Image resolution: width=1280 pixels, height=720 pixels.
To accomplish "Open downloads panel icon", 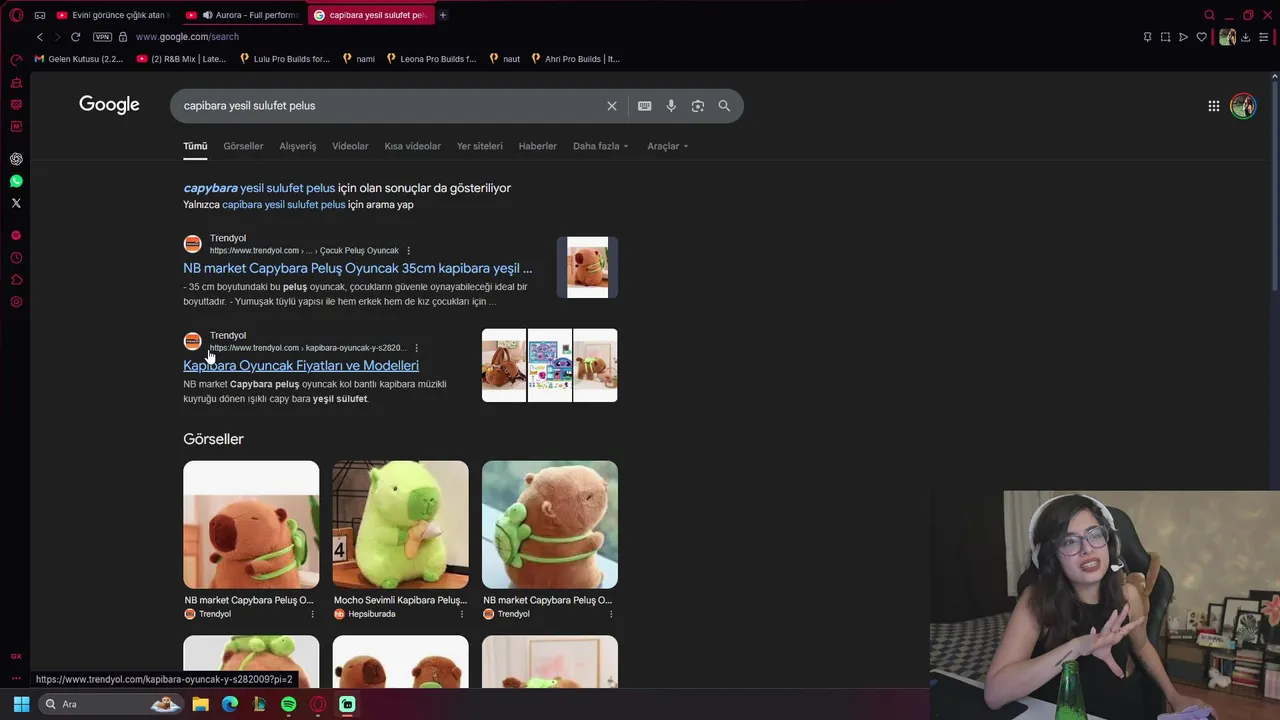I will 1246,37.
